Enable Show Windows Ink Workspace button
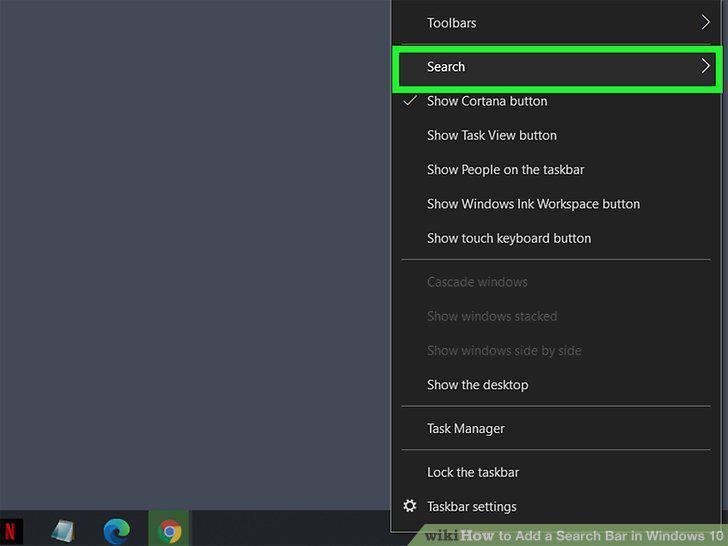 click(556, 204)
